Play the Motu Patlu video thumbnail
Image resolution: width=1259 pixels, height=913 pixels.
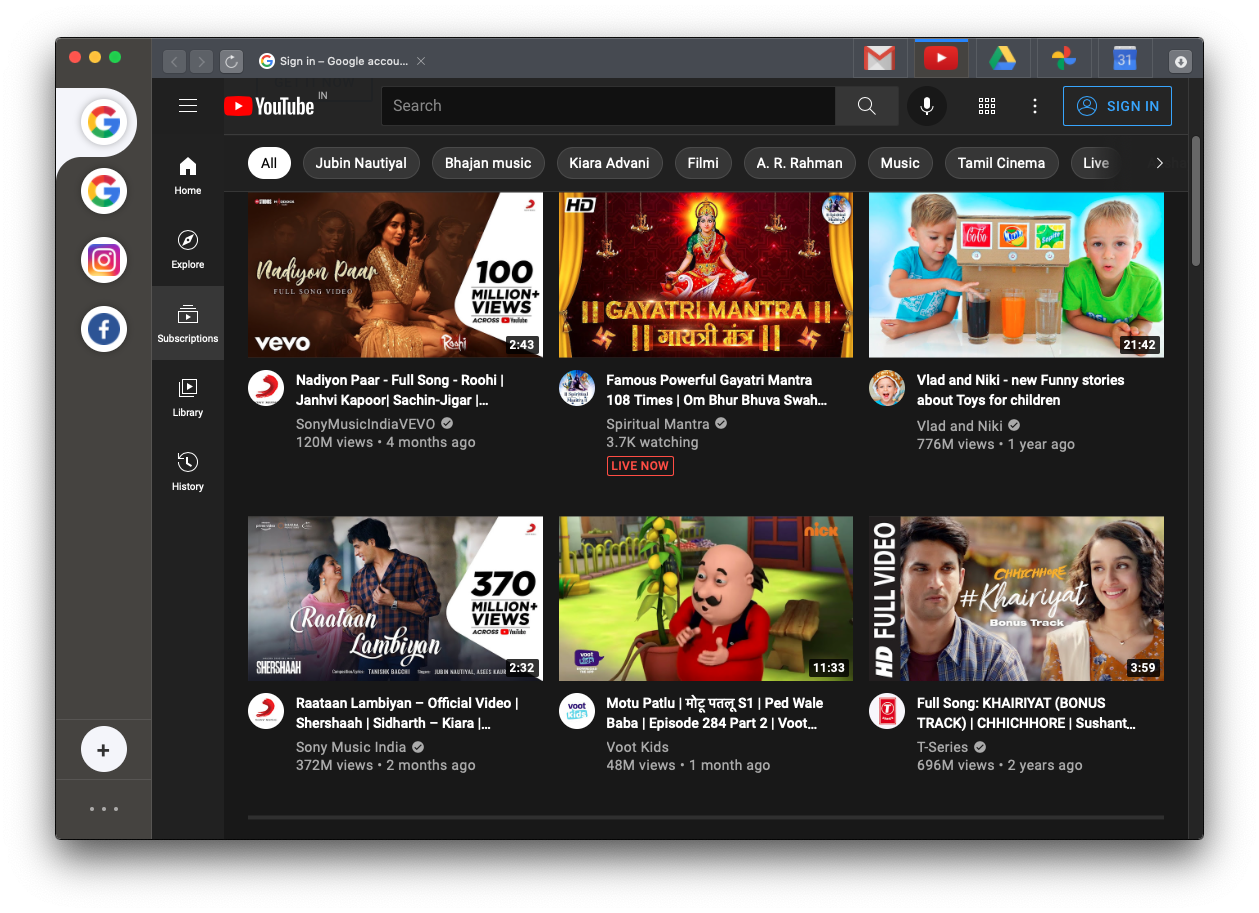click(706, 598)
